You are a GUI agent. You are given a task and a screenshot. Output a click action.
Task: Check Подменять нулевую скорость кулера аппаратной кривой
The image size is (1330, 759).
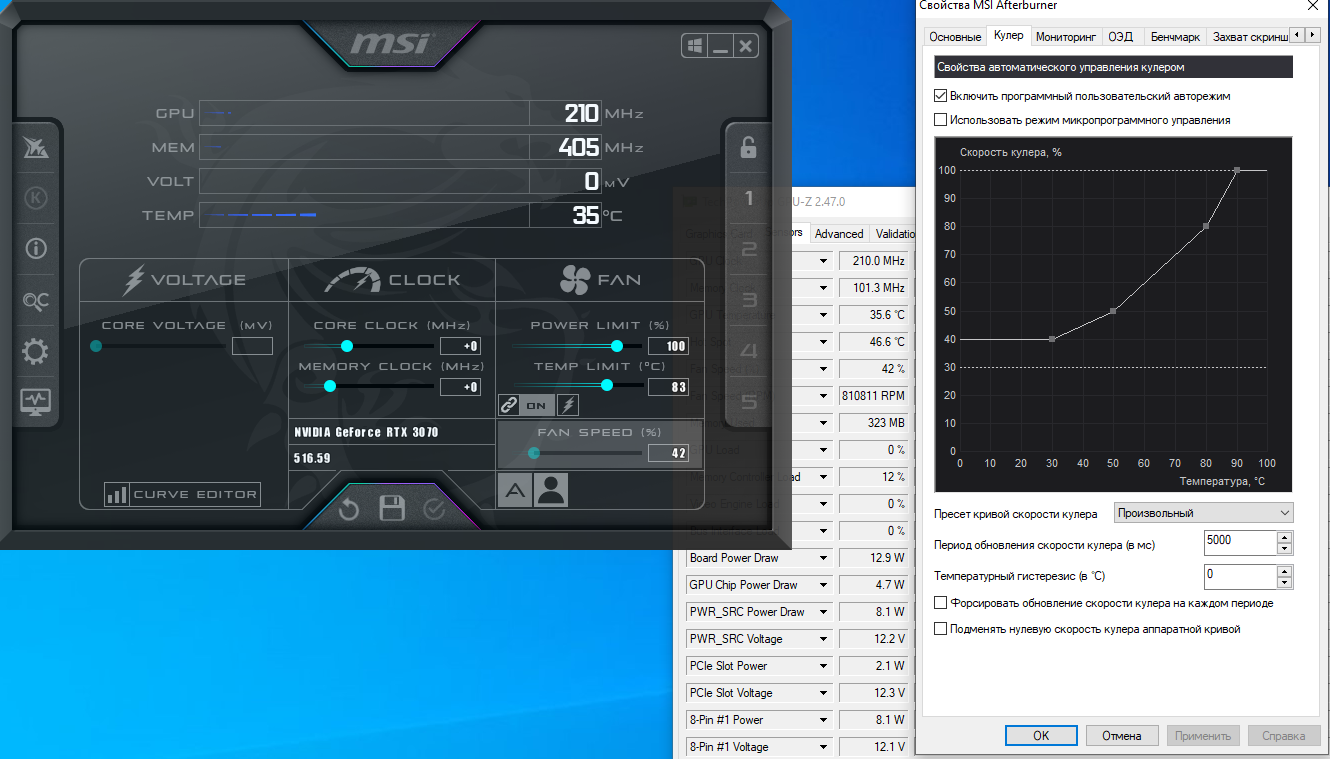(x=940, y=629)
